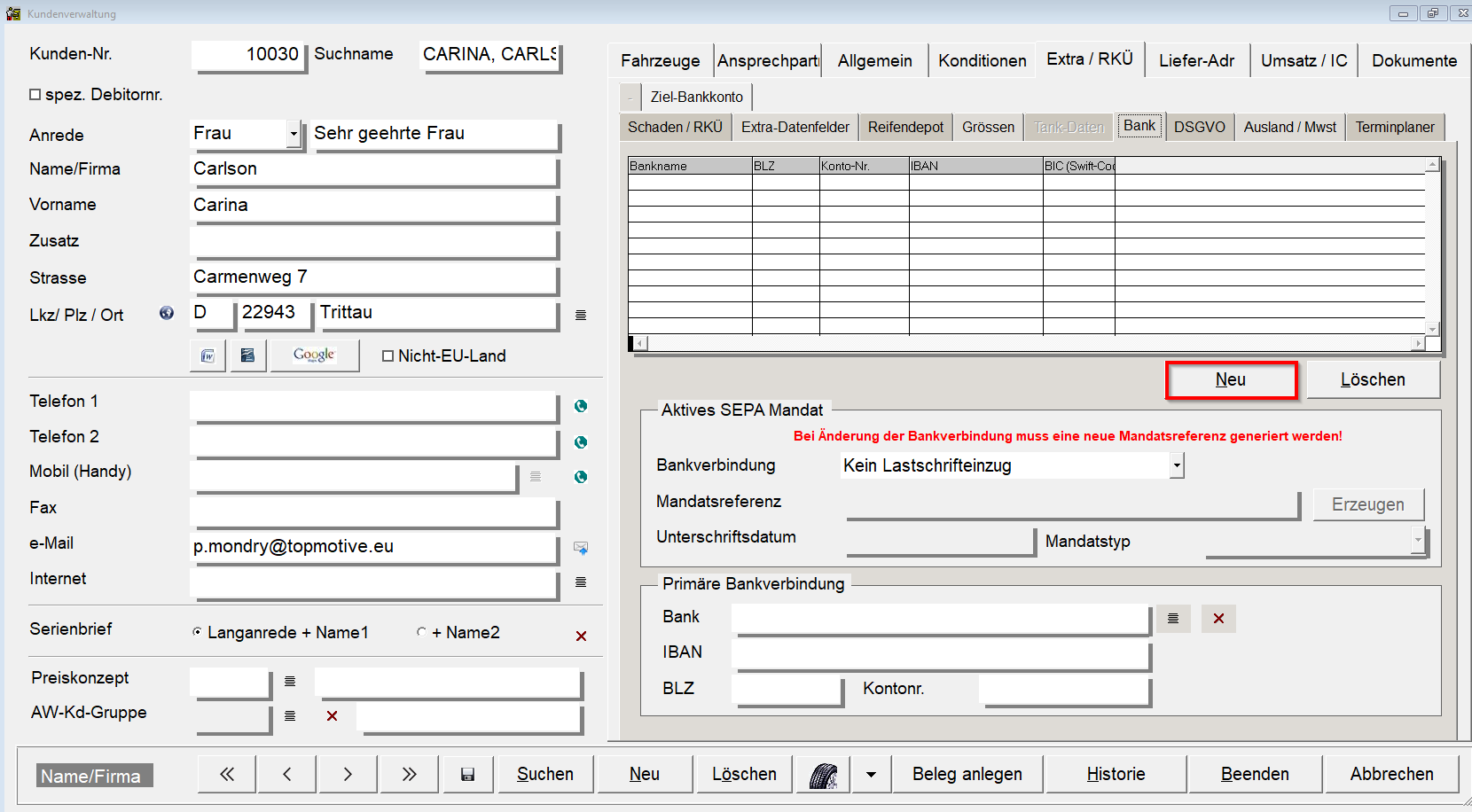Expand the Anrede dropdown showing Frau
This screenshot has width=1472, height=812.
pos(293,134)
